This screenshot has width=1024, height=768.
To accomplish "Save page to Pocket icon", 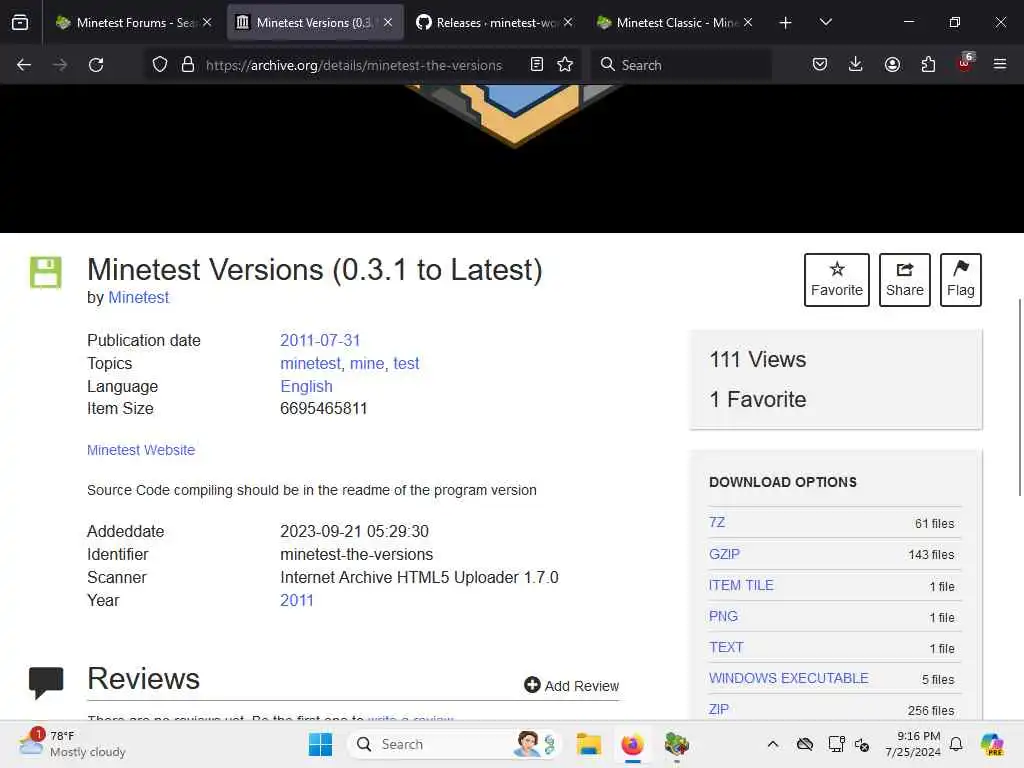I will point(820,64).
